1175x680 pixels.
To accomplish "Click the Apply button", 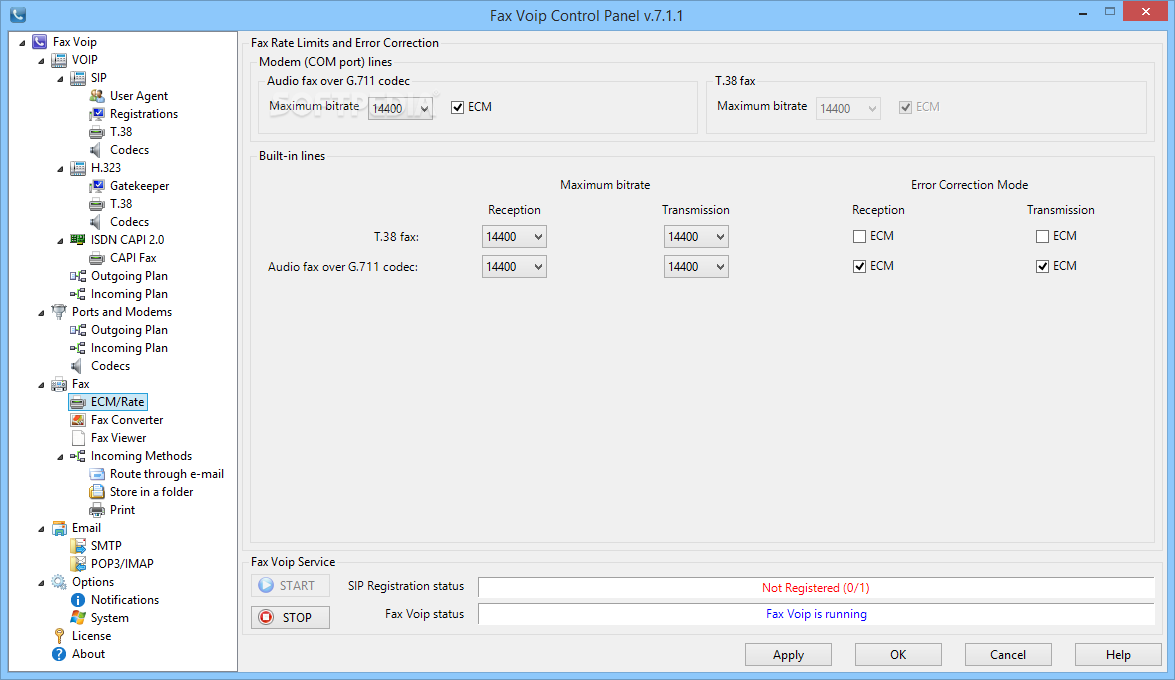I will [788, 655].
